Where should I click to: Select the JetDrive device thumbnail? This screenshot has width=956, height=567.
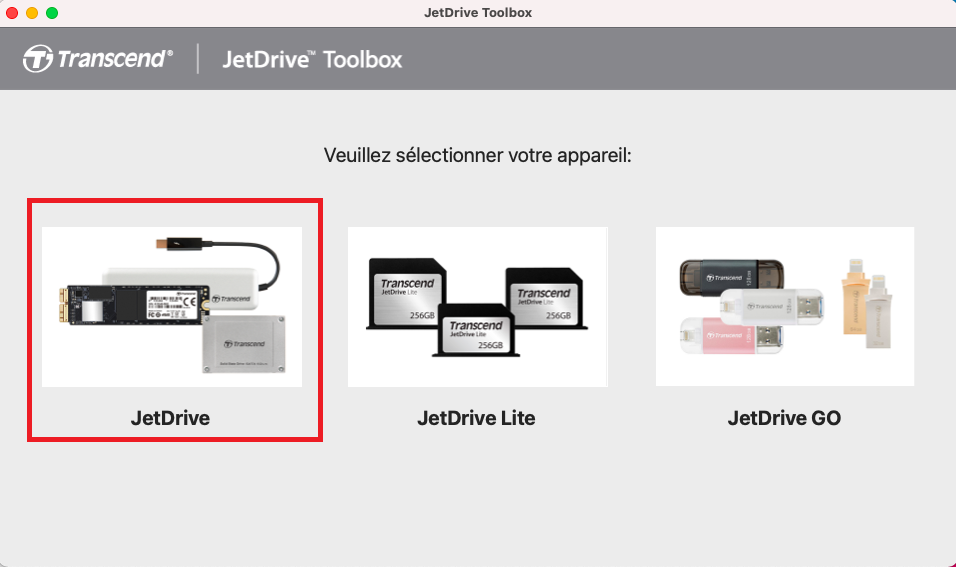172,307
